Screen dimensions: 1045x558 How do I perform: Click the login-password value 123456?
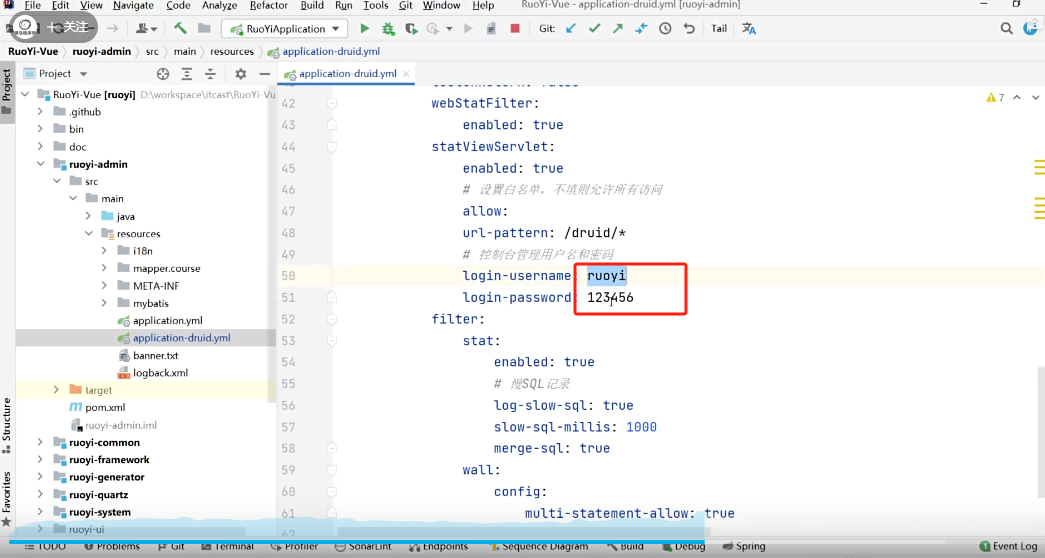pos(610,297)
